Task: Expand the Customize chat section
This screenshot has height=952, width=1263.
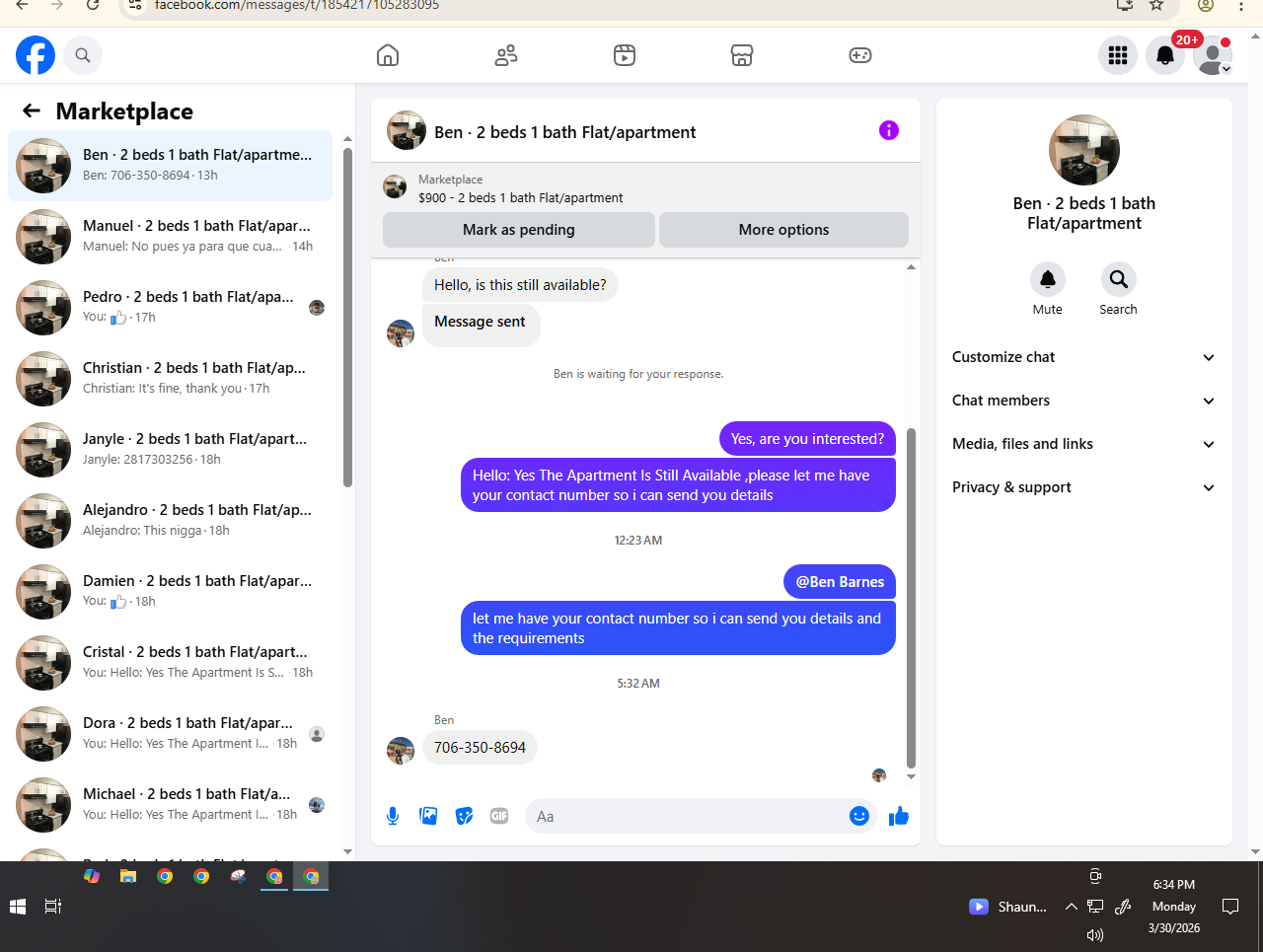Action: pyautogui.click(x=1083, y=357)
